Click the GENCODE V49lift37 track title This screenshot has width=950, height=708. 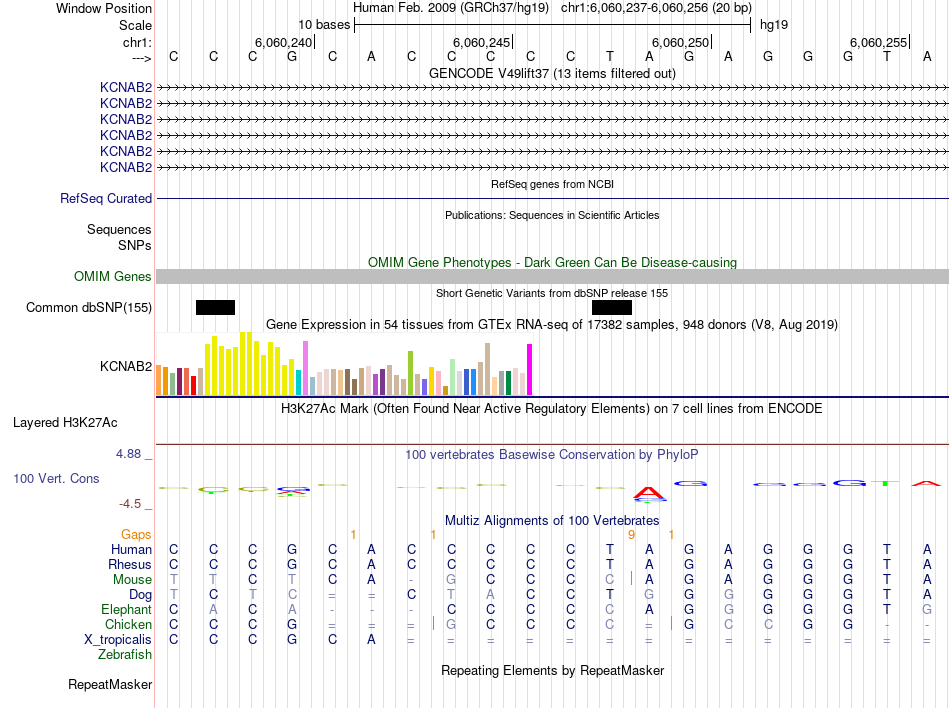click(x=552, y=73)
